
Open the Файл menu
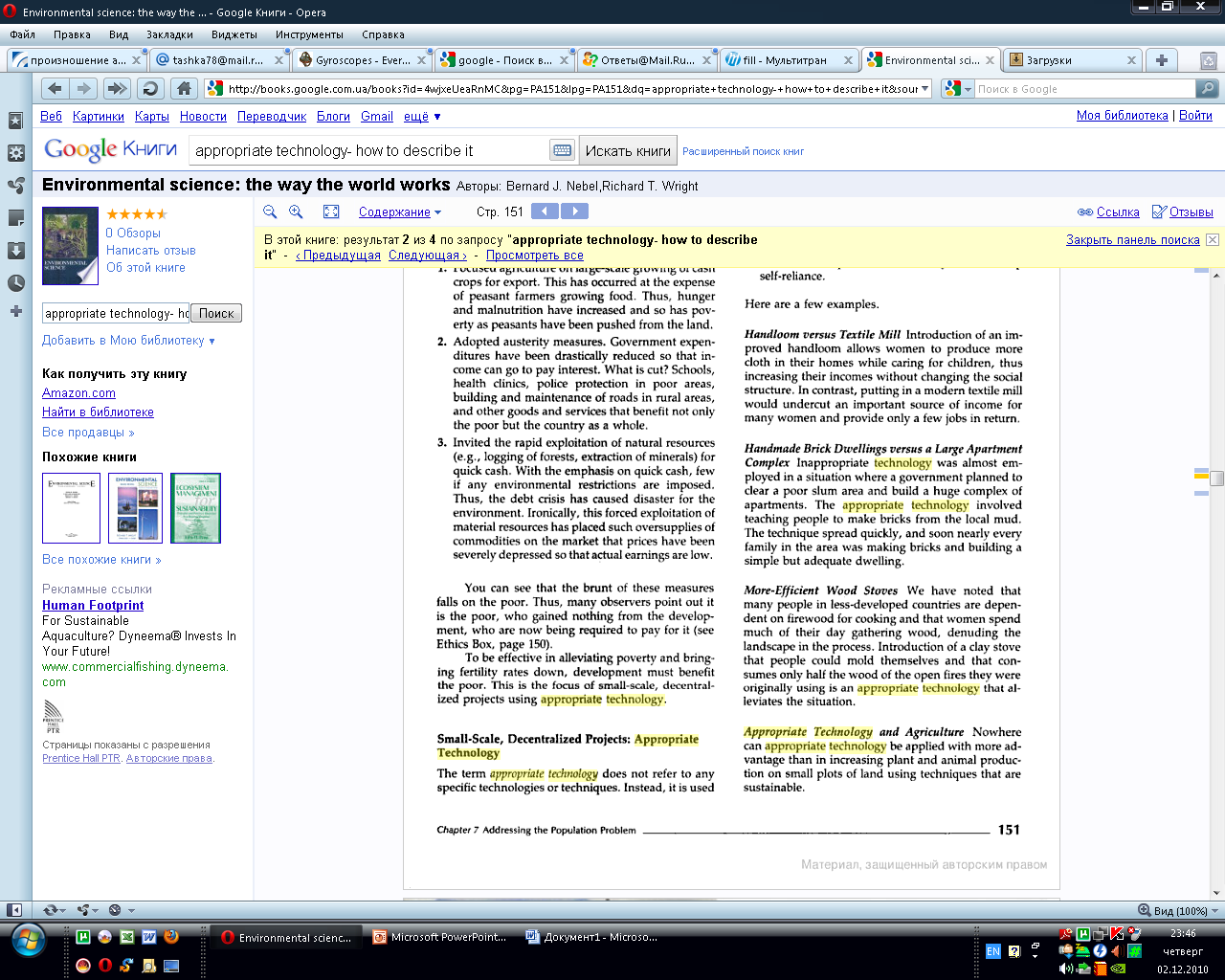click(x=22, y=34)
